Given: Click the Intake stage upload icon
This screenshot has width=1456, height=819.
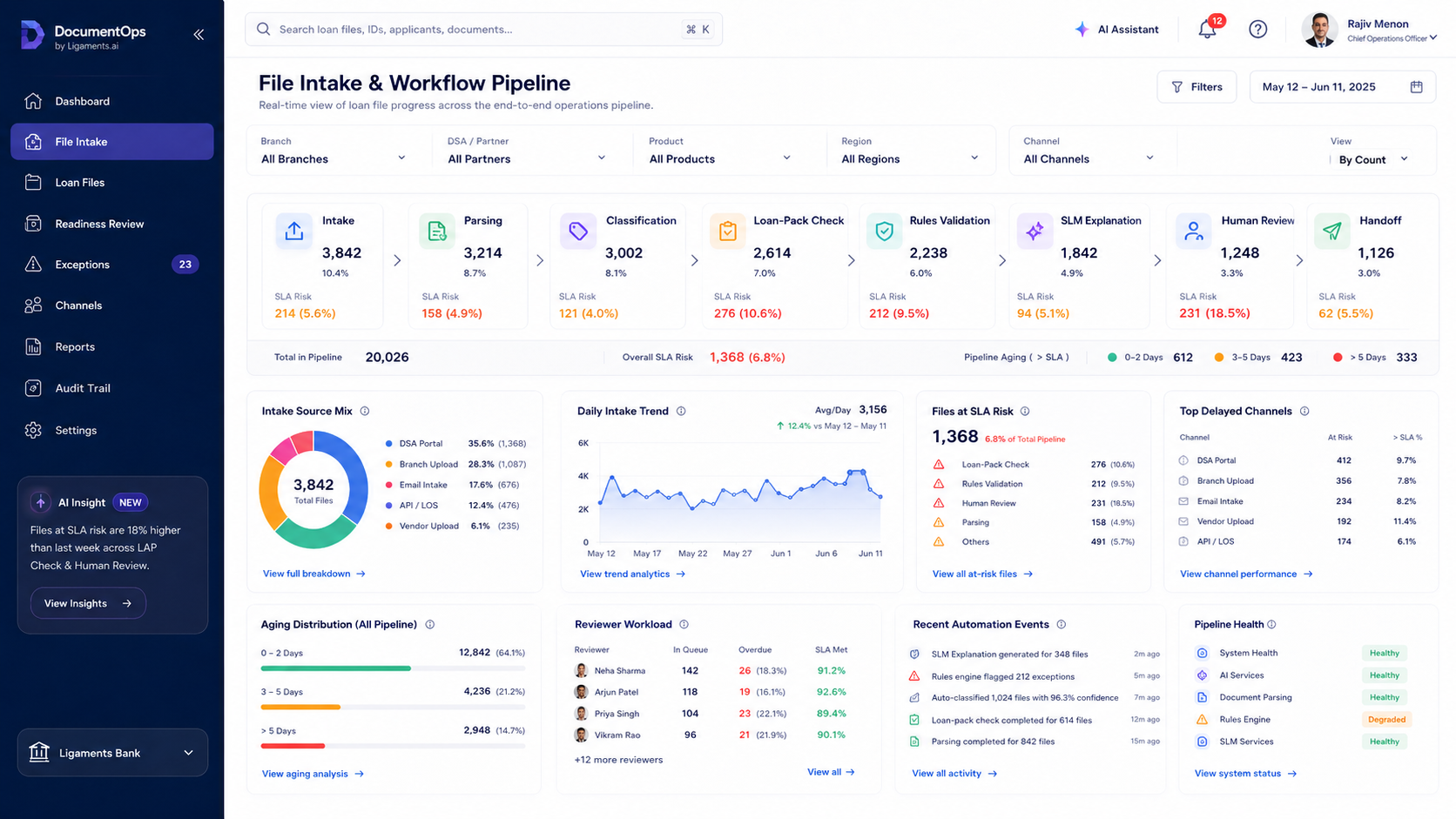Looking at the screenshot, I should pyautogui.click(x=294, y=232).
